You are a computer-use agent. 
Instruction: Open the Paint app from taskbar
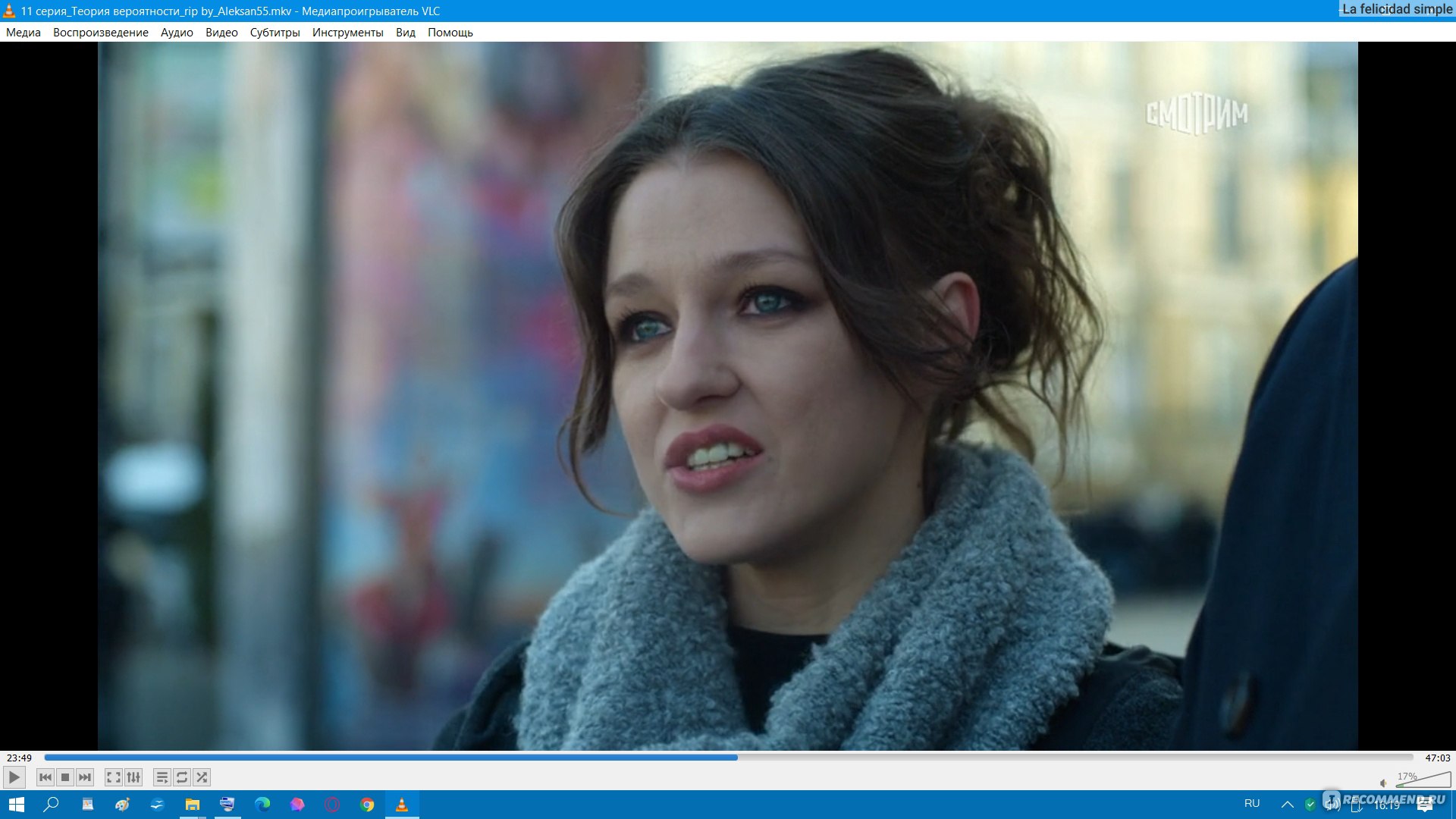122,805
